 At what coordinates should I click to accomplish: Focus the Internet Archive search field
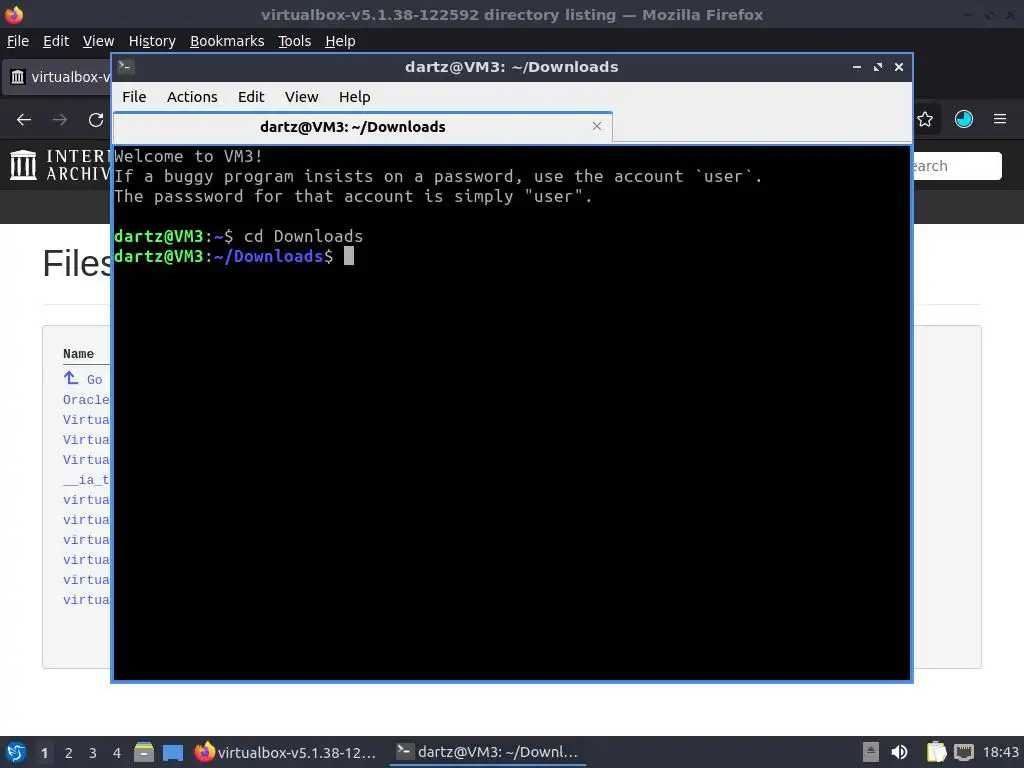click(x=957, y=166)
